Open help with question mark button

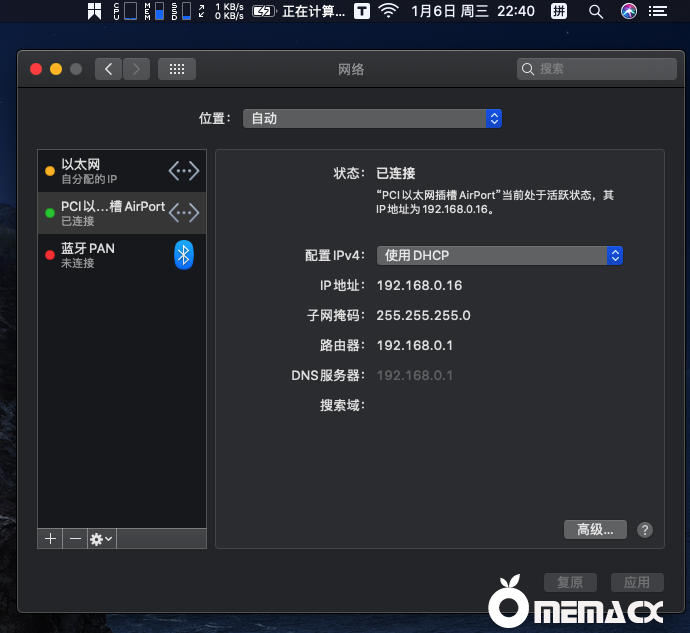click(645, 530)
